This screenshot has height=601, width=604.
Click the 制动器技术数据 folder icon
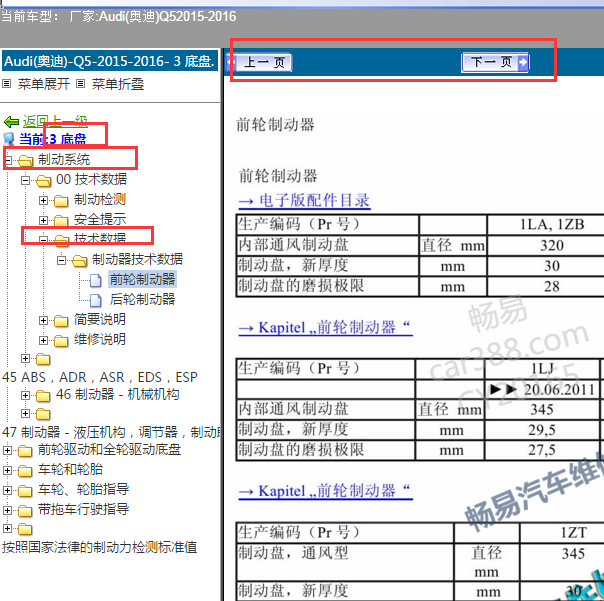79,261
